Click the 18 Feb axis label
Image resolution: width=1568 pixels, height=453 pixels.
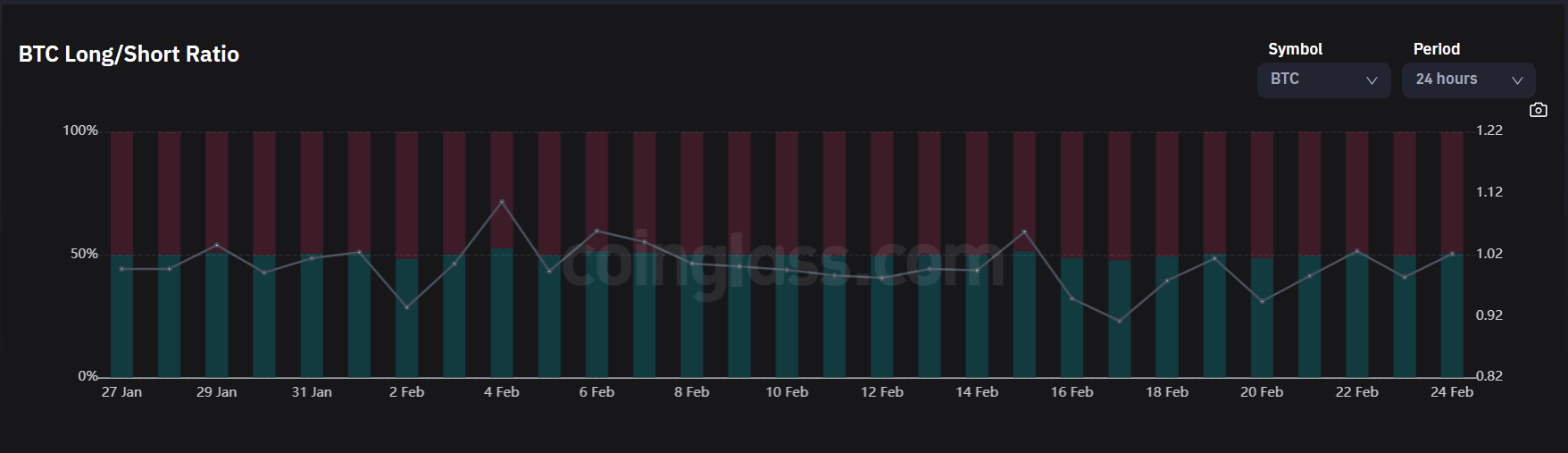click(1167, 392)
